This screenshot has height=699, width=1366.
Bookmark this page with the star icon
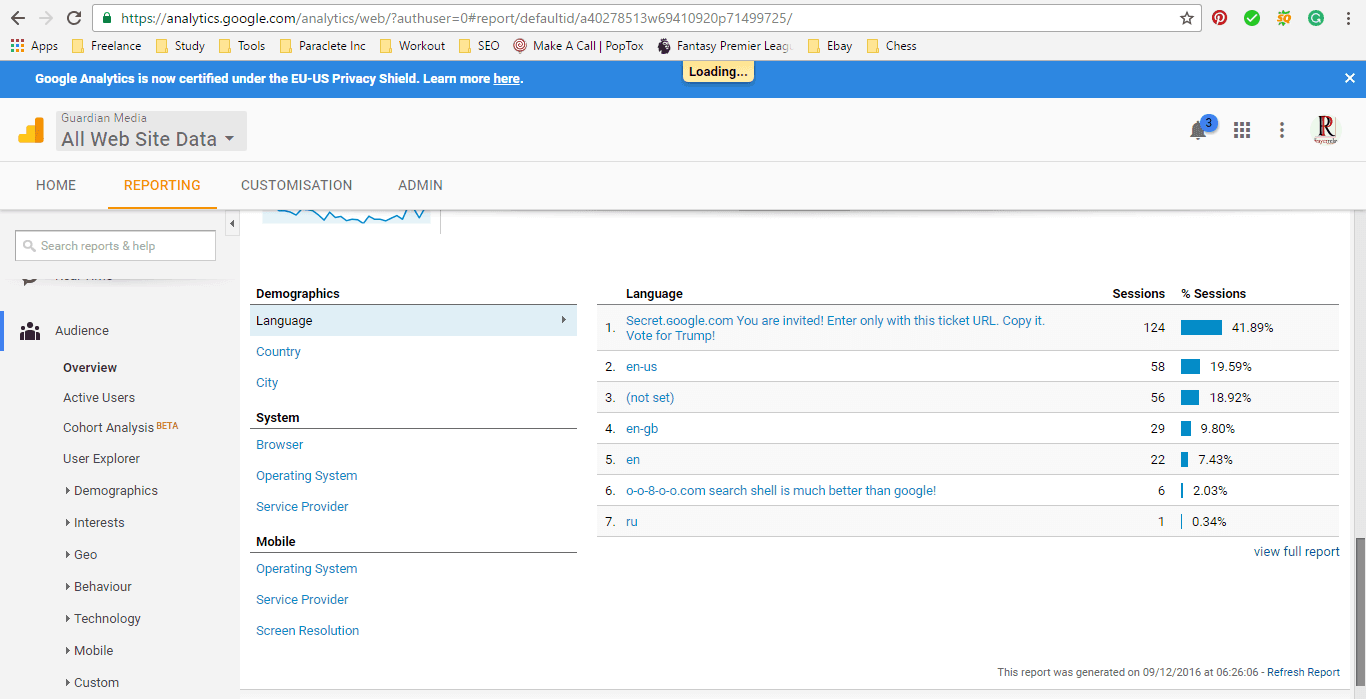point(1187,18)
